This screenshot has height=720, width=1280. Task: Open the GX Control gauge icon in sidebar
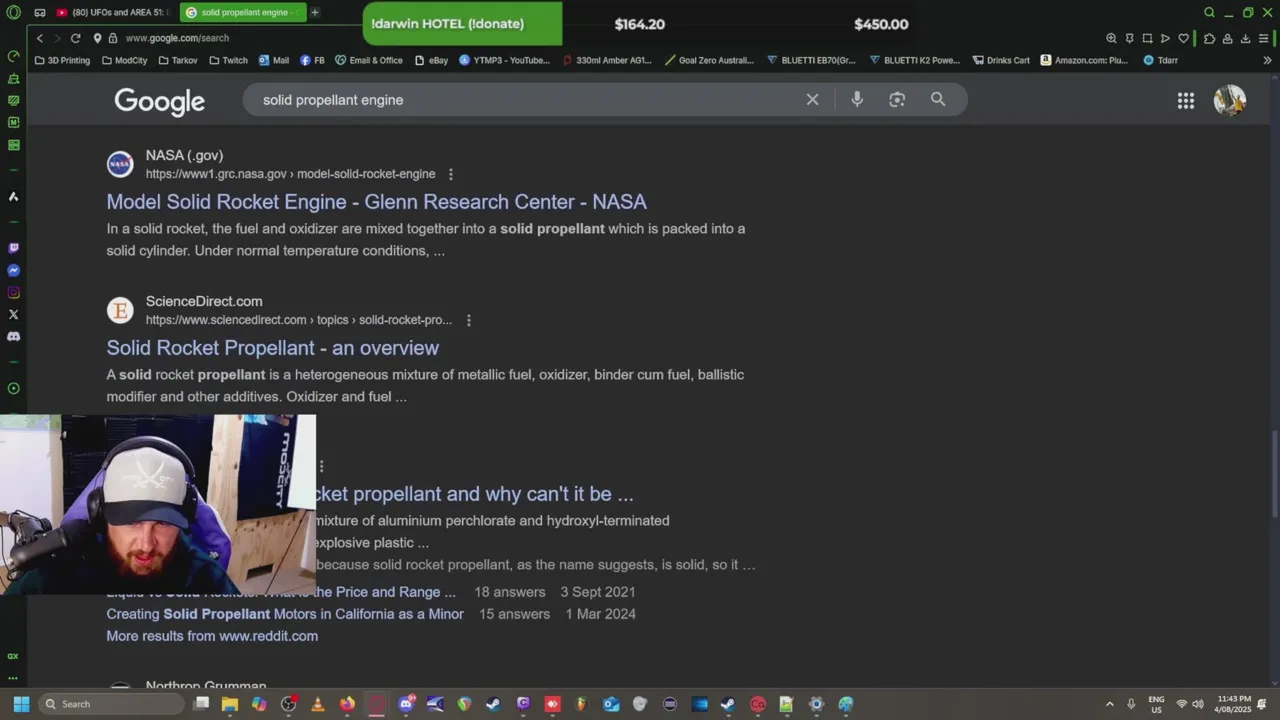point(13,56)
